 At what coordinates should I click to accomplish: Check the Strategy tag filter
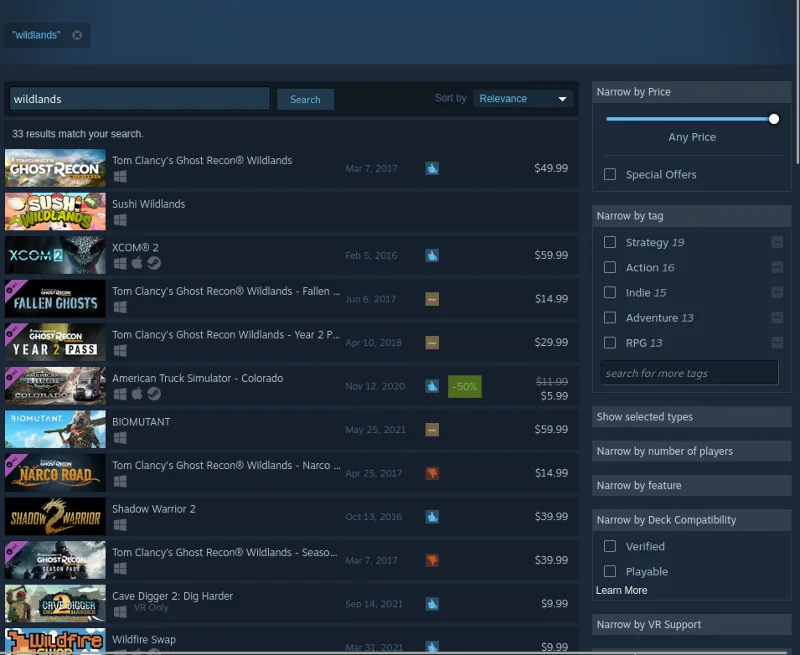coord(610,242)
